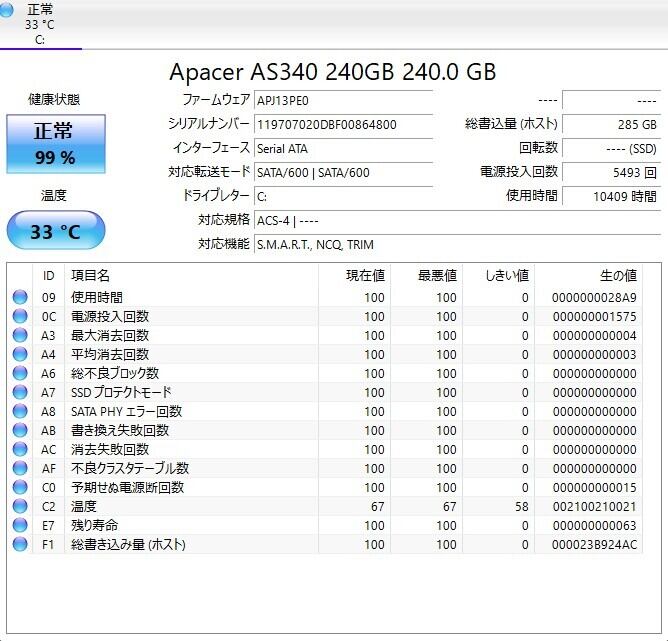Click the status icon for row 09 使用時間
This screenshot has width=668, height=641.
pyautogui.click(x=20, y=297)
